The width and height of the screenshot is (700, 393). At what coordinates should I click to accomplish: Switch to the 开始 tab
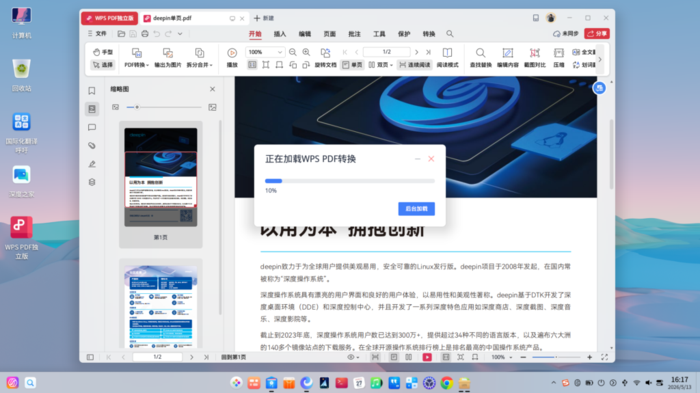(255, 34)
